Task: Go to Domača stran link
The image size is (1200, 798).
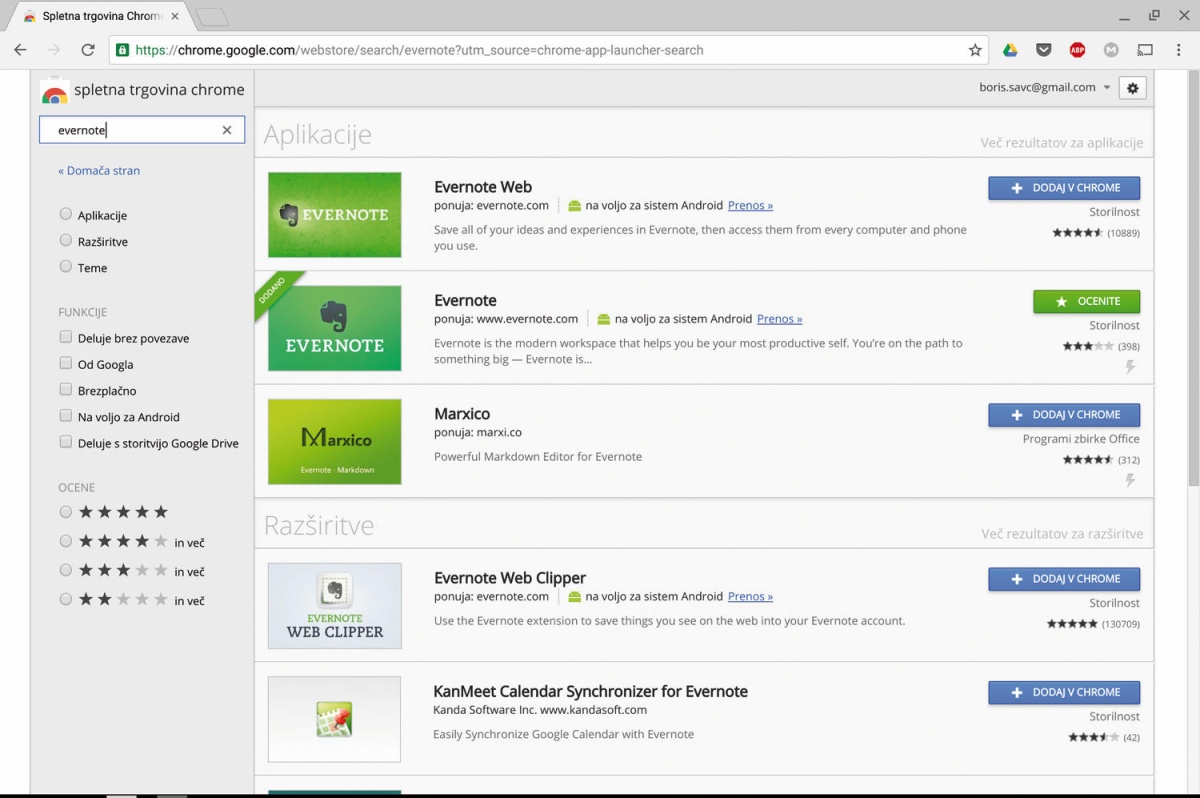Action: click(99, 170)
